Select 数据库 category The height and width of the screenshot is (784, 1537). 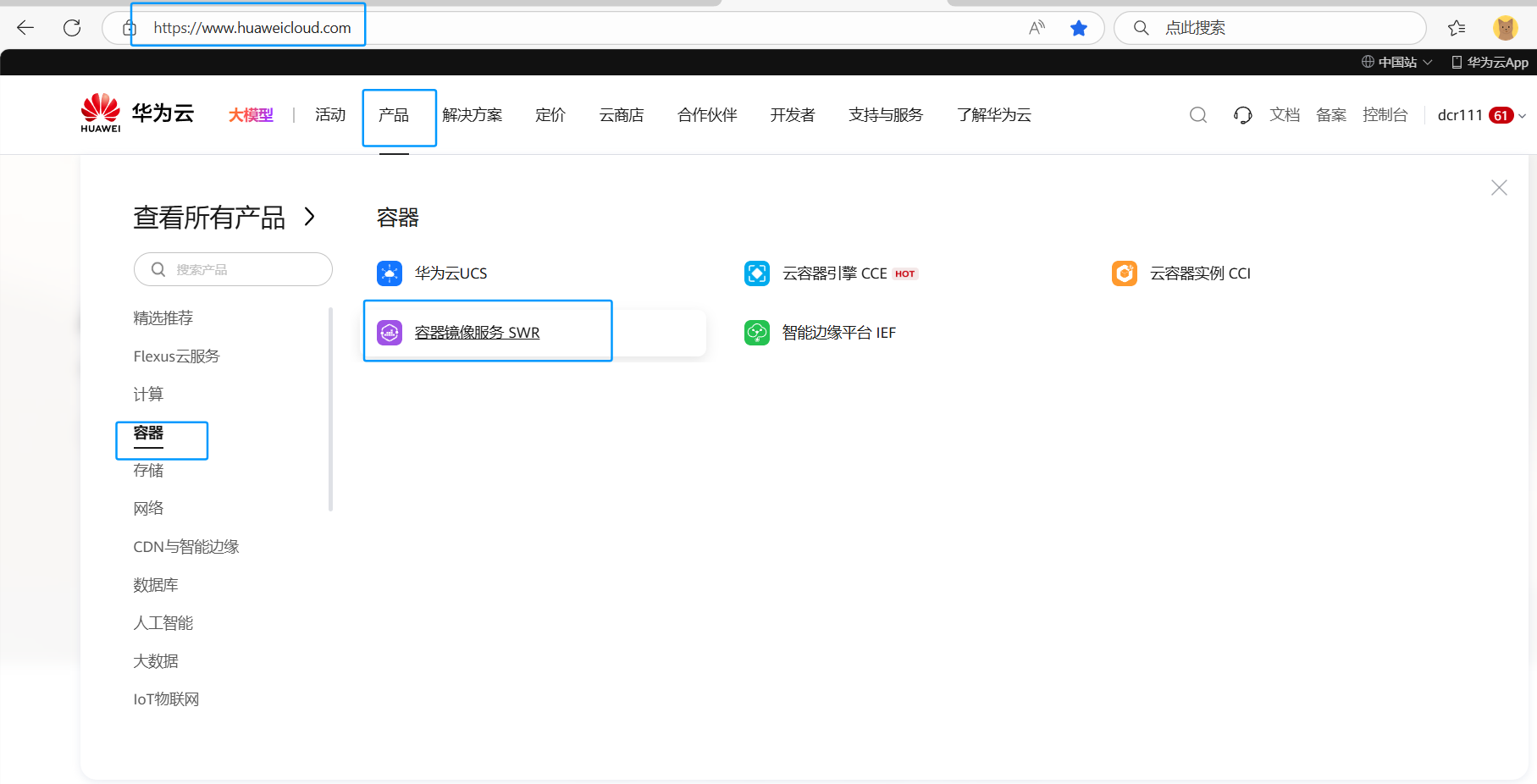coord(156,585)
